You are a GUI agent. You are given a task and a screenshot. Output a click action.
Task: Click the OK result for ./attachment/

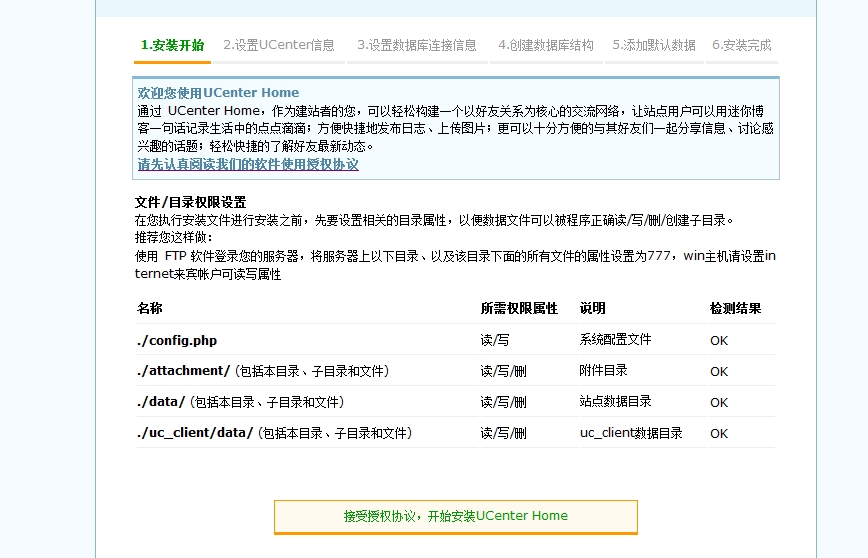(719, 371)
